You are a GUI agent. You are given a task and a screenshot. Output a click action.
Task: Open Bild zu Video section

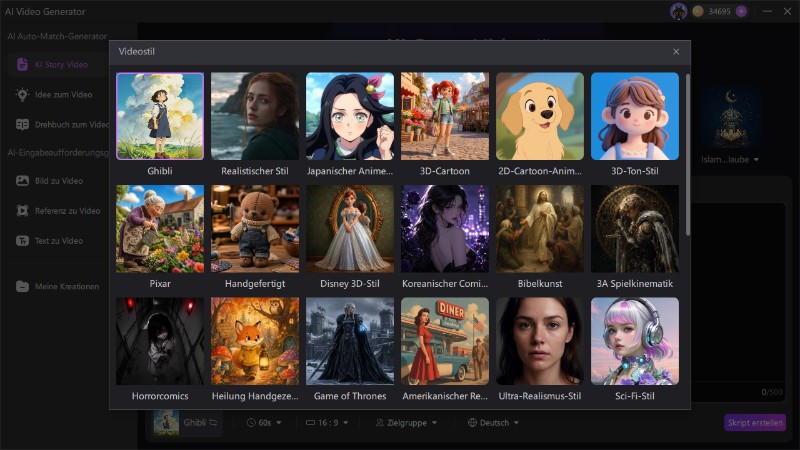point(58,181)
